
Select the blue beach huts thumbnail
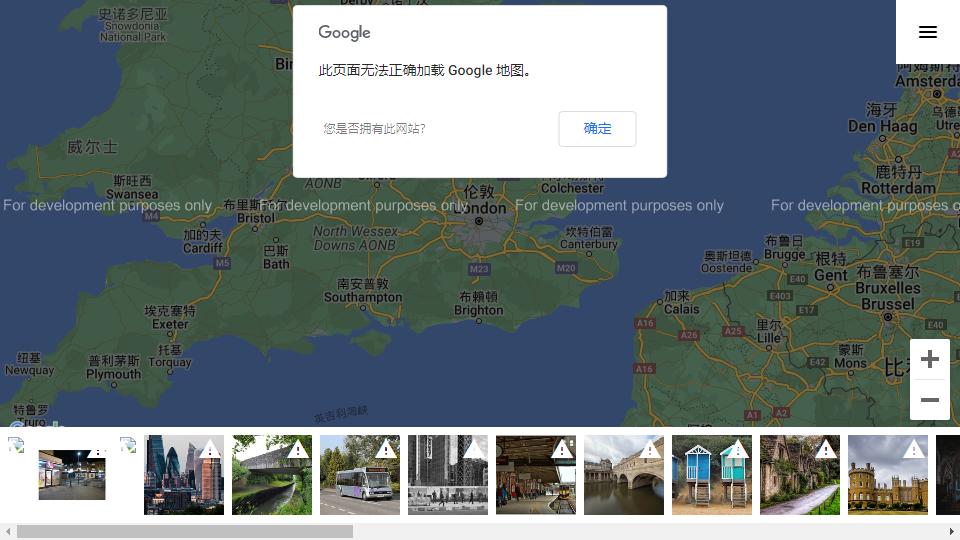click(712, 475)
